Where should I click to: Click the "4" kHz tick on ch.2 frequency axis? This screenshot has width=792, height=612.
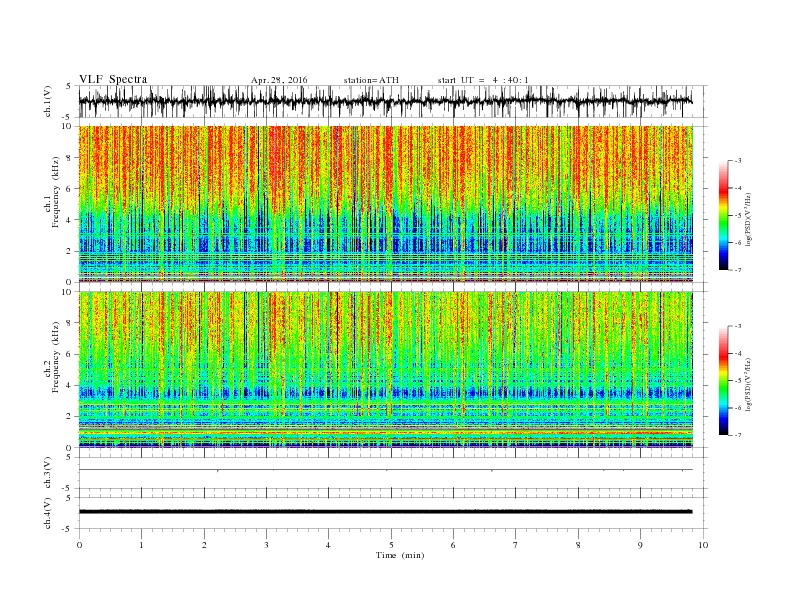coord(70,386)
